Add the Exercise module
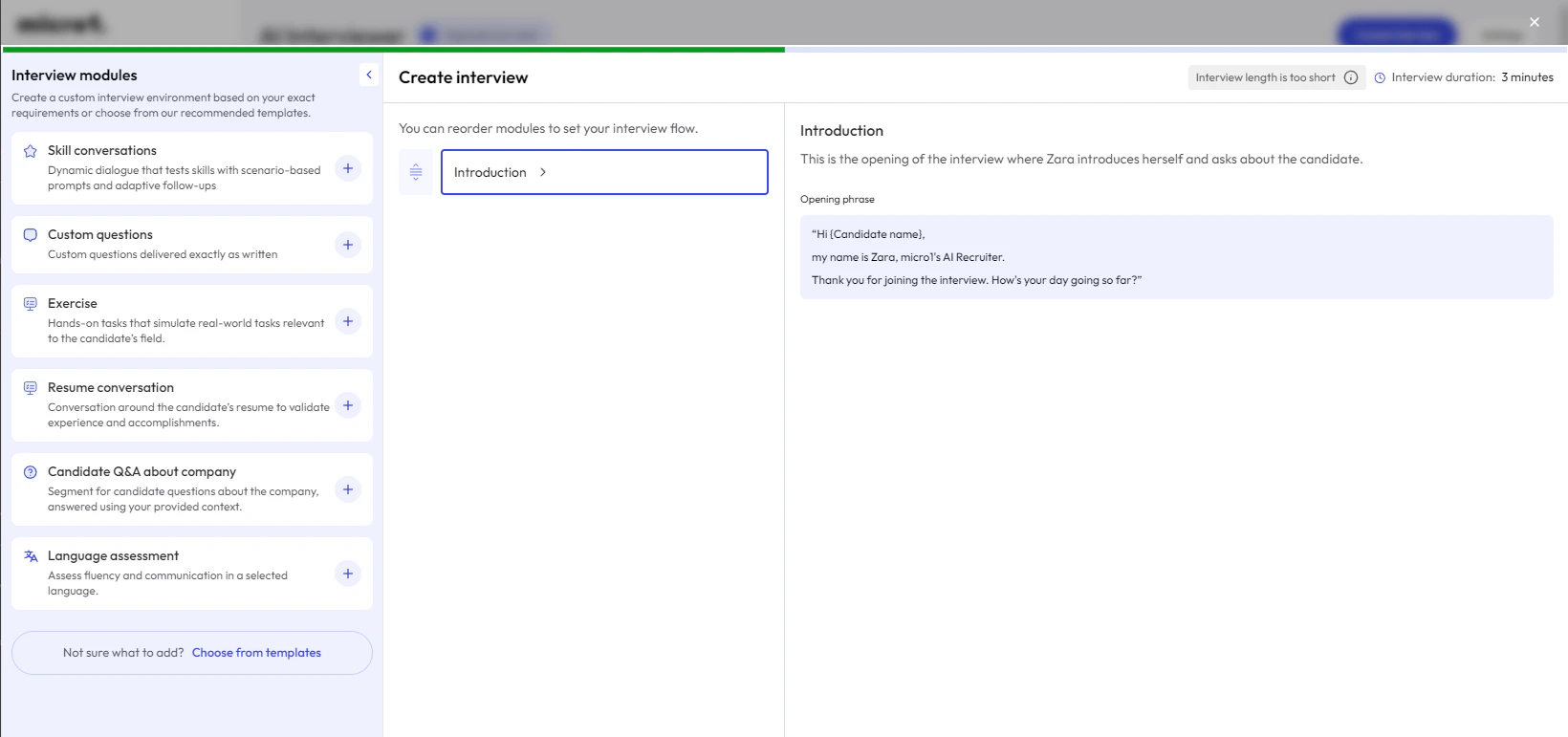The image size is (1568, 737). point(348,321)
